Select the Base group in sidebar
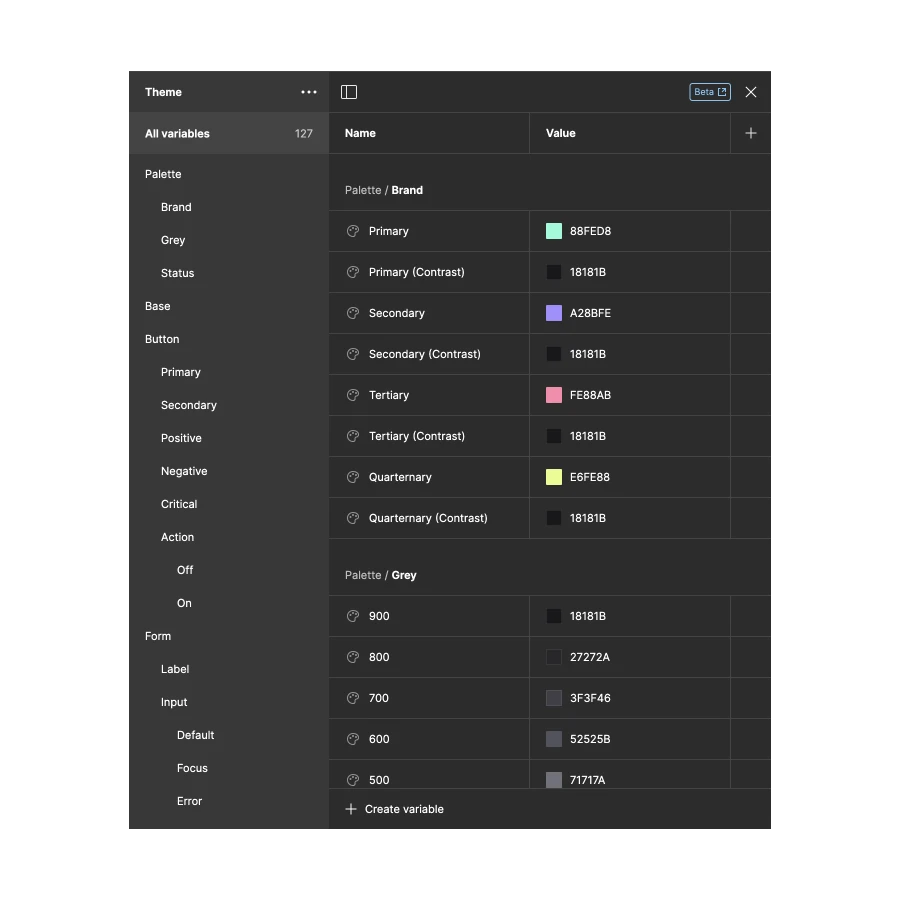900x900 pixels. point(157,306)
